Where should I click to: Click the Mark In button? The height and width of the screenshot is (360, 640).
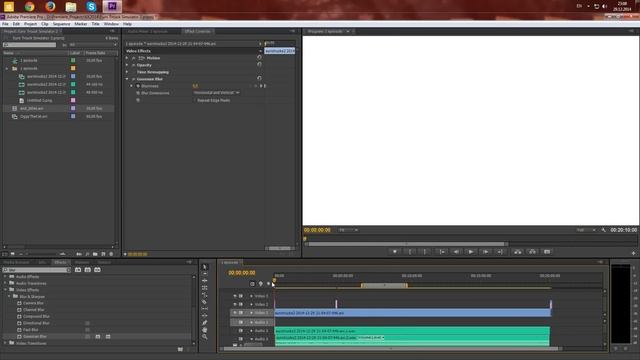(410, 252)
